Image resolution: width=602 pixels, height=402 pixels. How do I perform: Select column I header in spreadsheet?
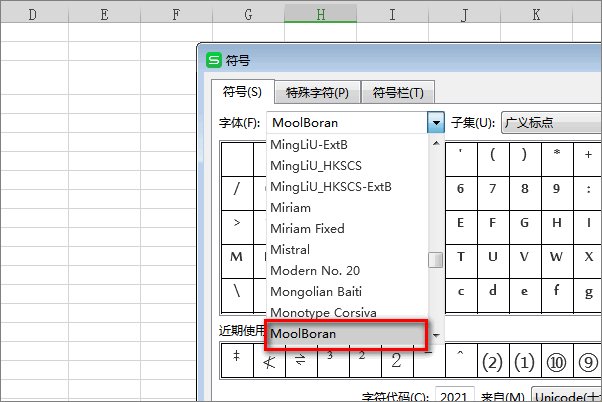click(x=392, y=14)
